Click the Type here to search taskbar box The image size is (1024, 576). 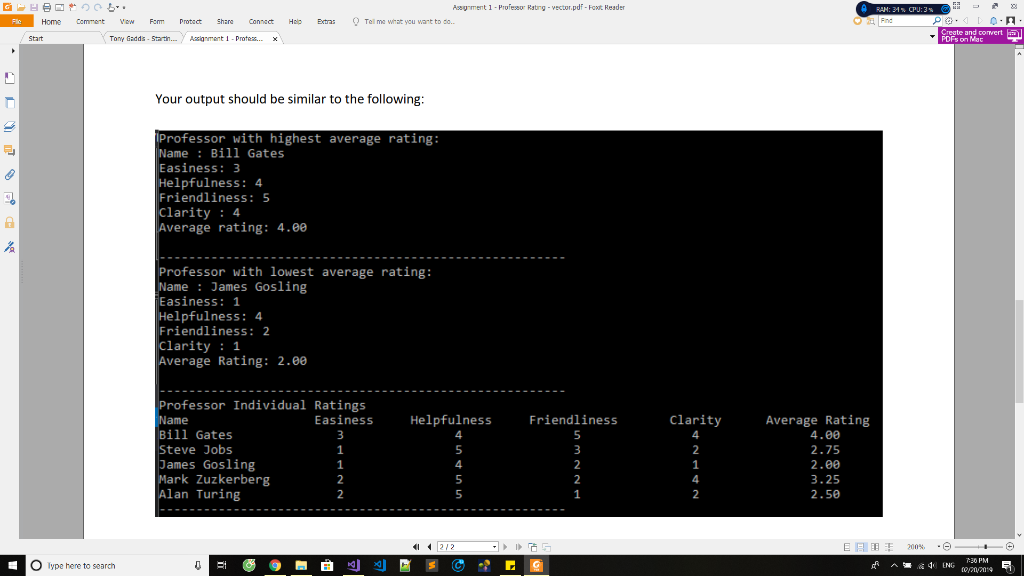[x=118, y=566]
